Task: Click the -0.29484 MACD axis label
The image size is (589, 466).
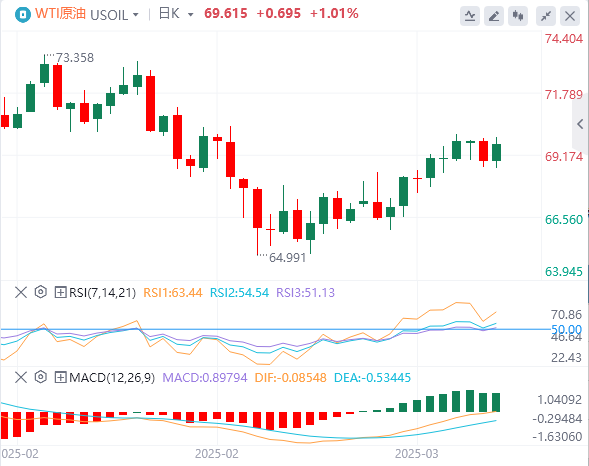Action: pos(557,418)
